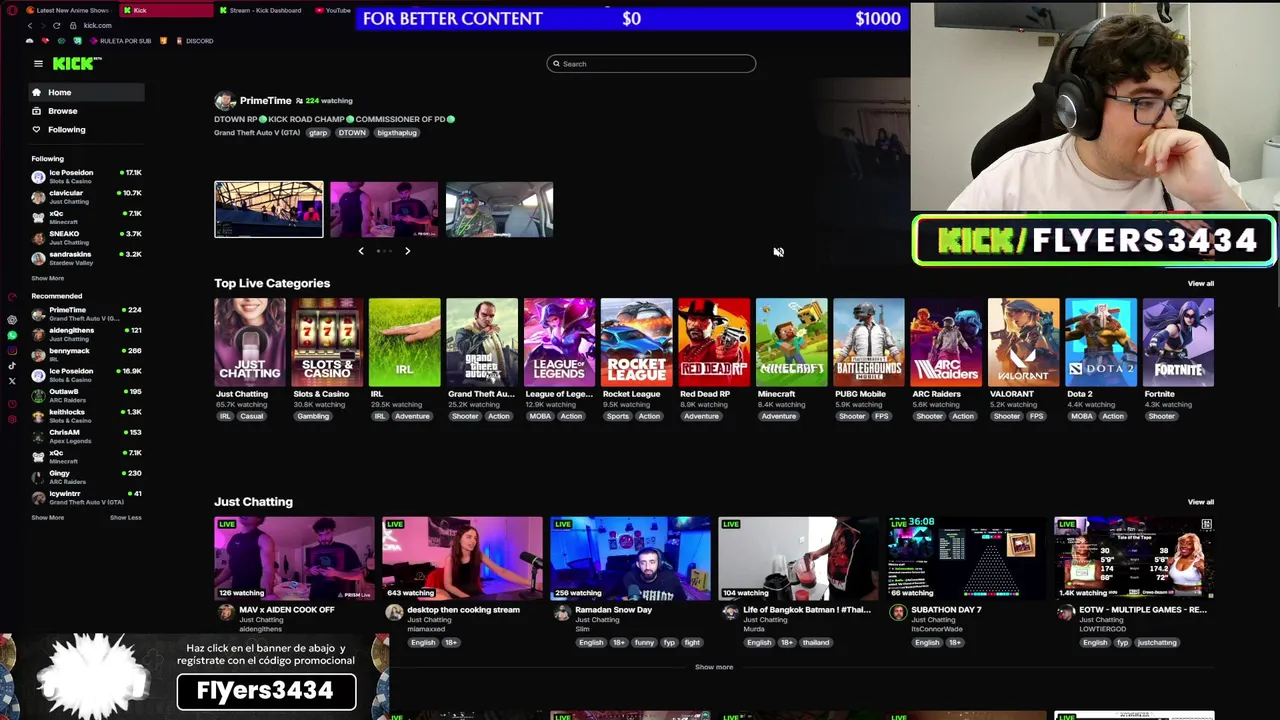Click the green KICK logo
Image resolution: width=1280 pixels, height=720 pixels.
point(77,63)
